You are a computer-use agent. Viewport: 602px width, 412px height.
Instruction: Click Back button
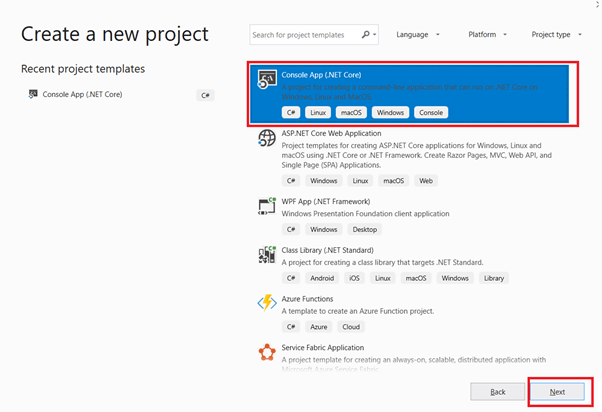[x=498, y=392]
